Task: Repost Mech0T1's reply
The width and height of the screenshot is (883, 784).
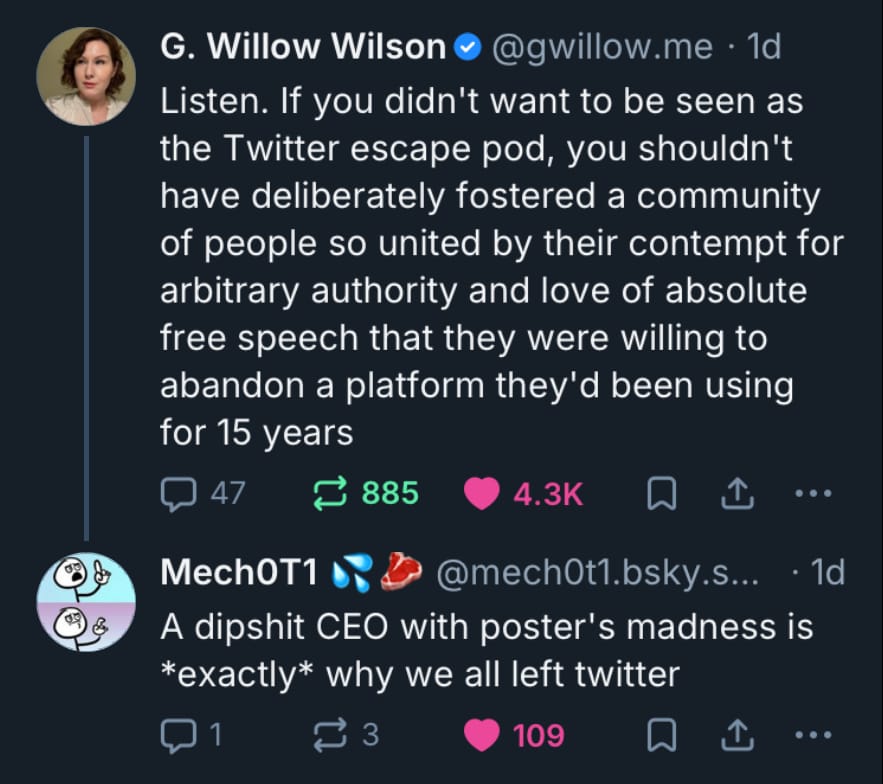Action: tap(329, 735)
